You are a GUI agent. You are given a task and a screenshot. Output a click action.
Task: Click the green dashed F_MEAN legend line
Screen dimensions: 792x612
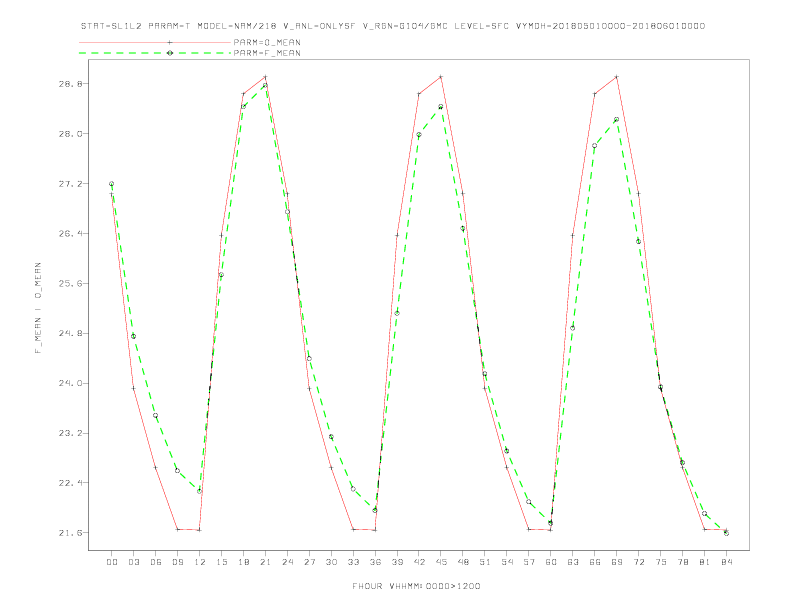coord(155,53)
